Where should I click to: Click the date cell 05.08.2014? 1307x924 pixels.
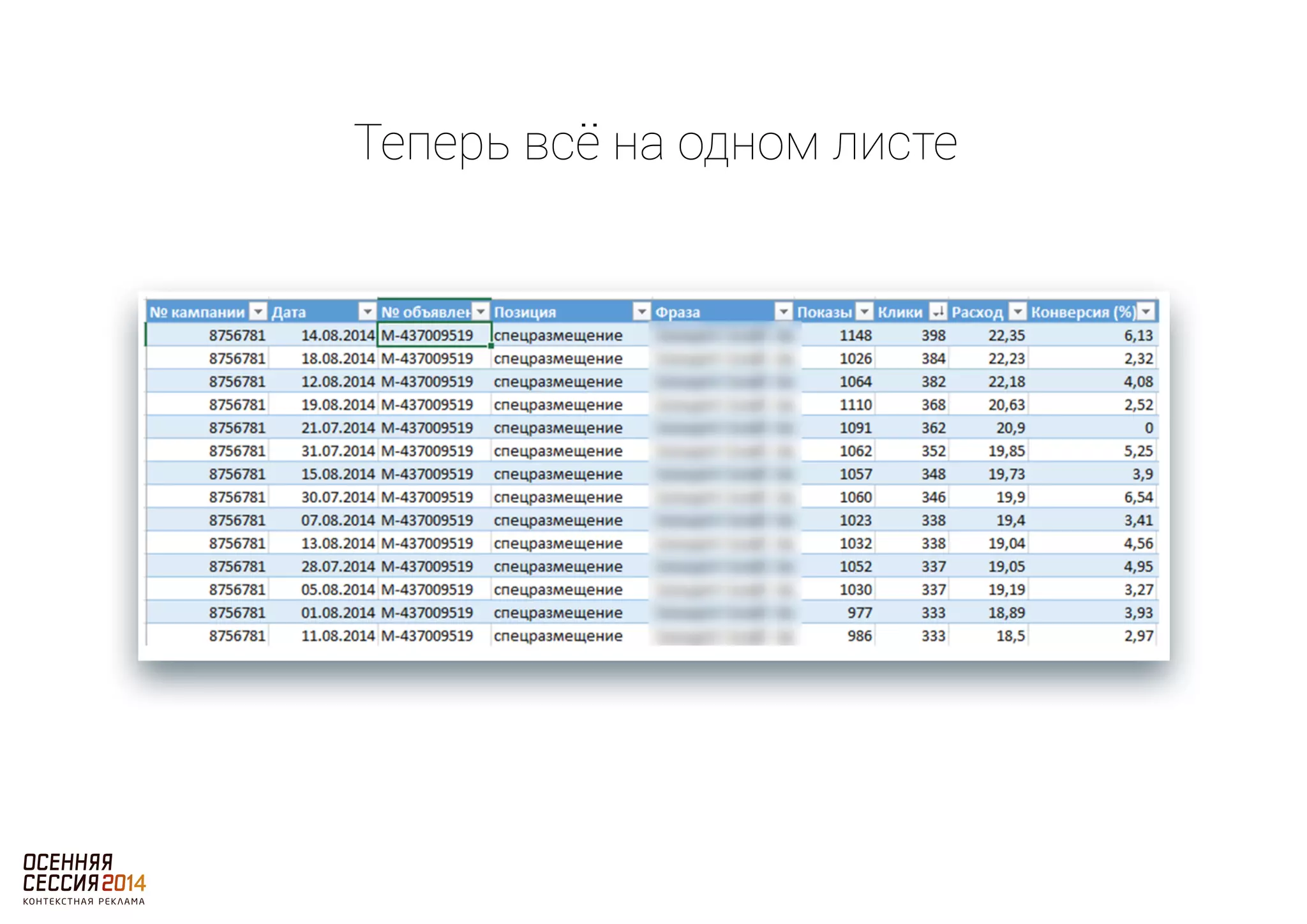(323, 589)
